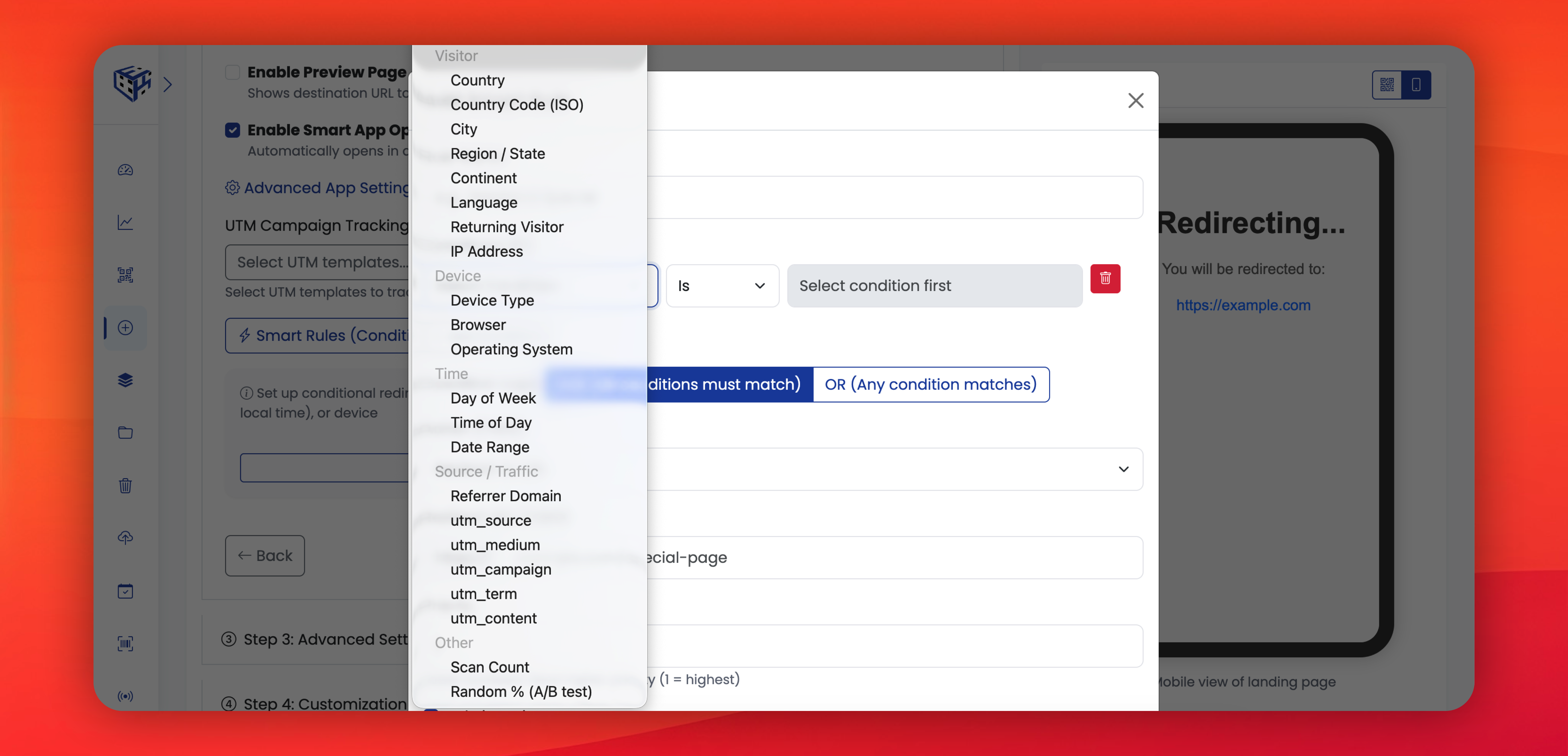This screenshot has height=756, width=1568.
Task: Click the priority input field above '(1 = highest)'
Action: (895, 646)
